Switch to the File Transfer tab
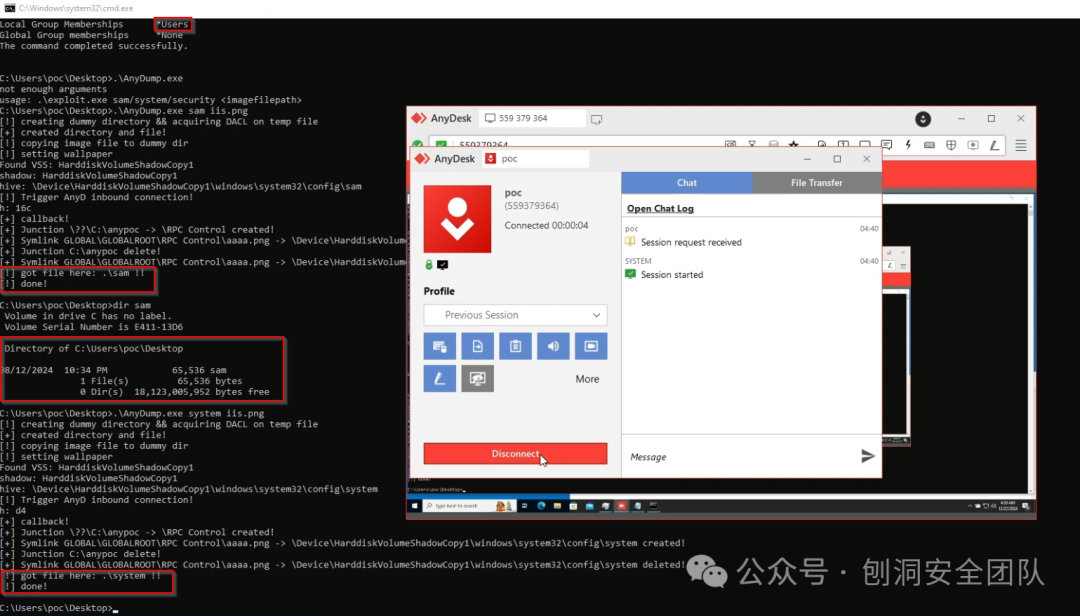1080x616 pixels. 816,183
